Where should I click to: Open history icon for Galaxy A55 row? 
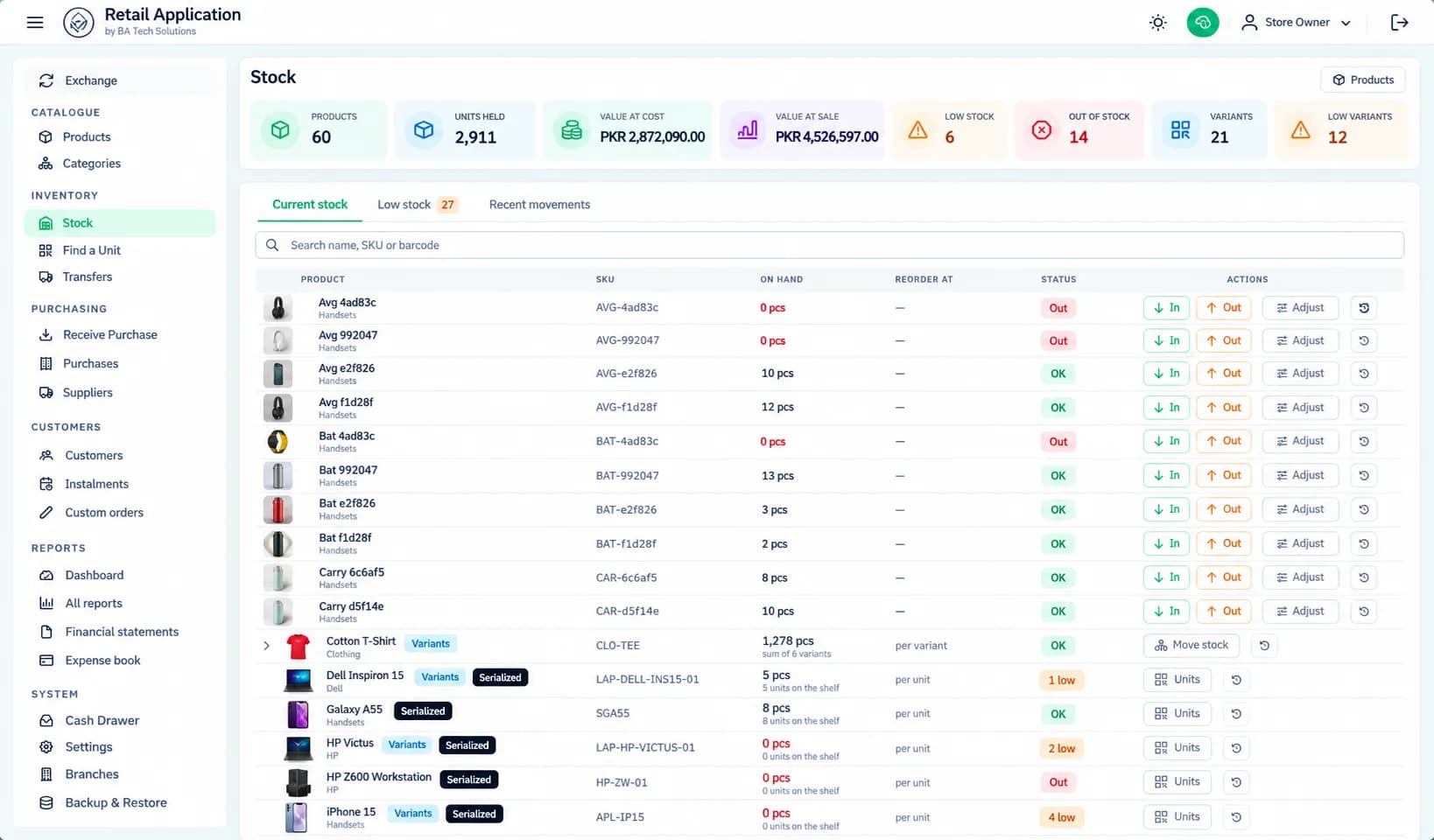click(1236, 714)
